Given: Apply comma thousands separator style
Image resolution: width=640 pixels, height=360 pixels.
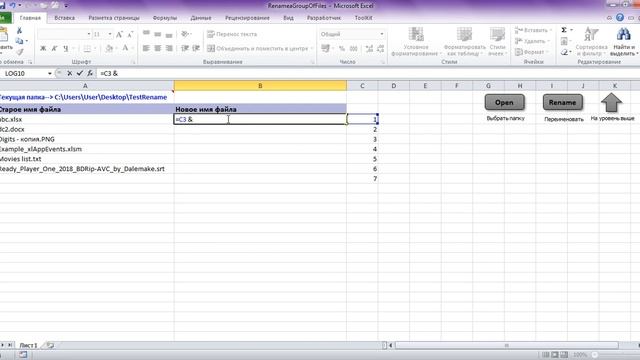Looking at the screenshot, I should 353,49.
